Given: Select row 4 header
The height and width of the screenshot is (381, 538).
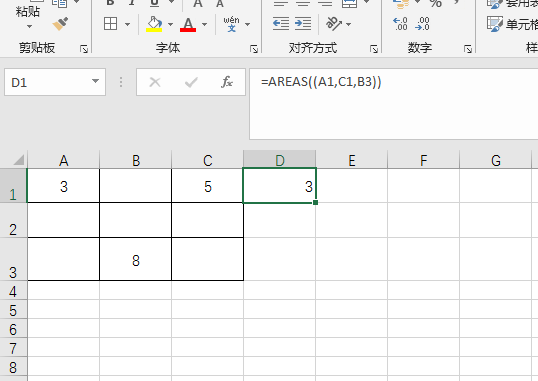Looking at the screenshot, I should (x=13, y=290).
